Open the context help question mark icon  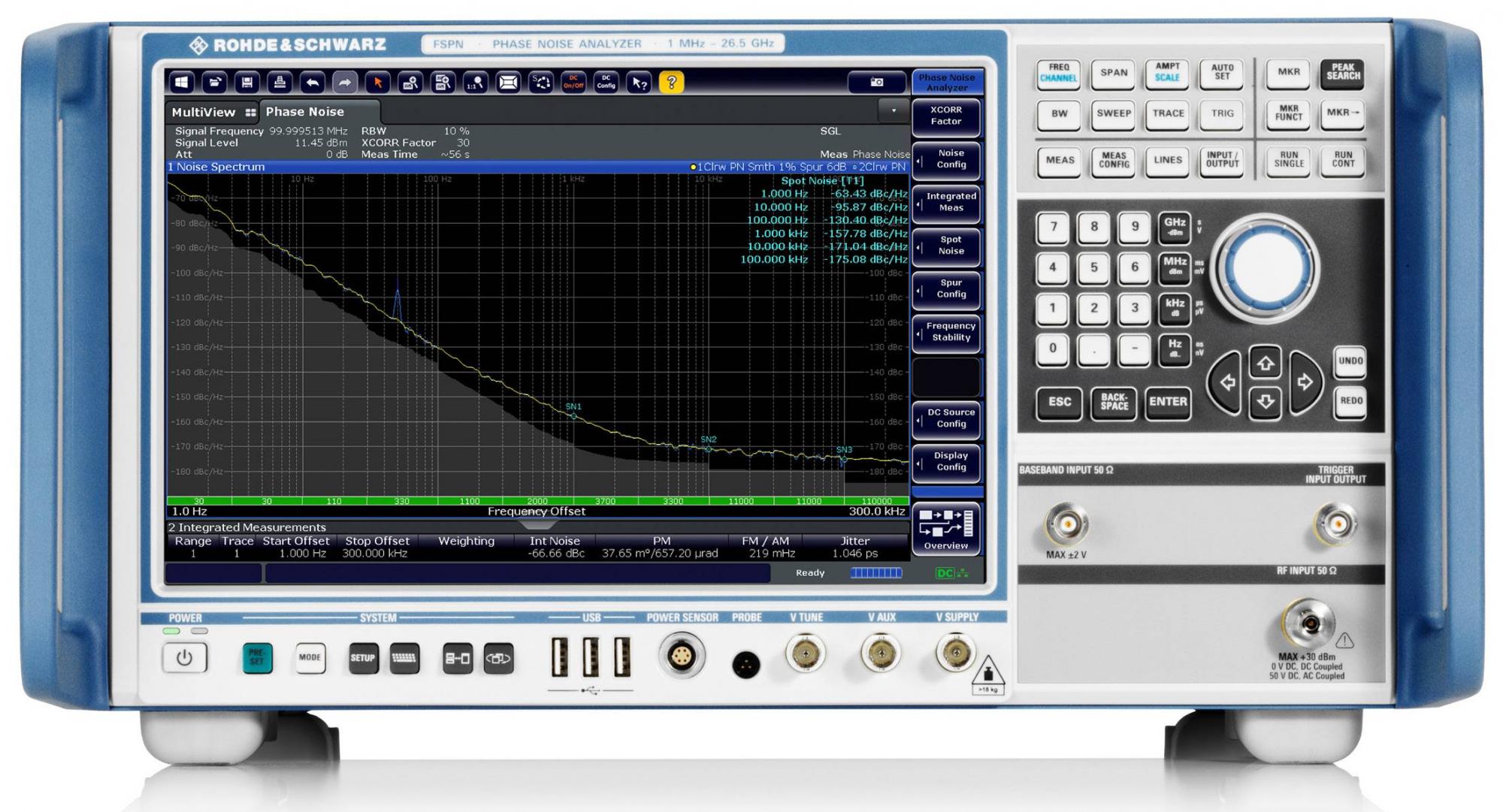[x=671, y=83]
